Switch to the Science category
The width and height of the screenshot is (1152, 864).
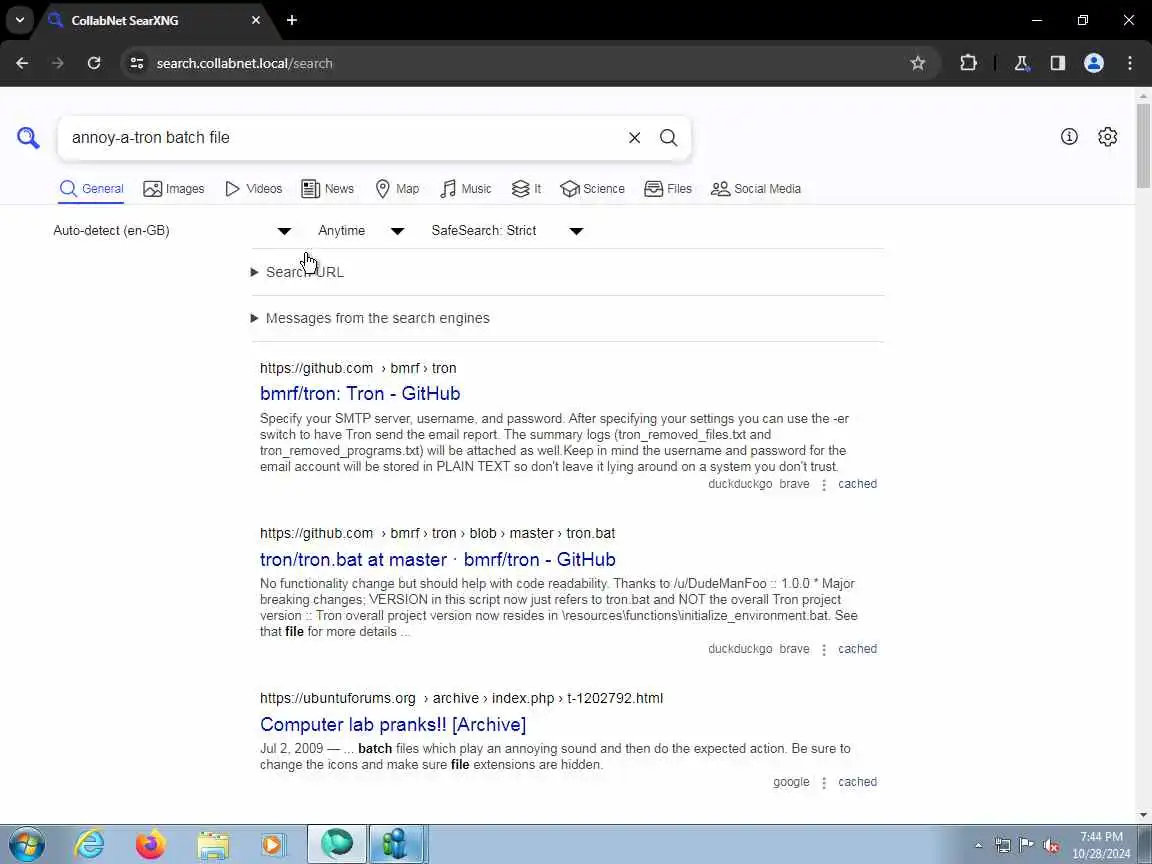point(592,189)
